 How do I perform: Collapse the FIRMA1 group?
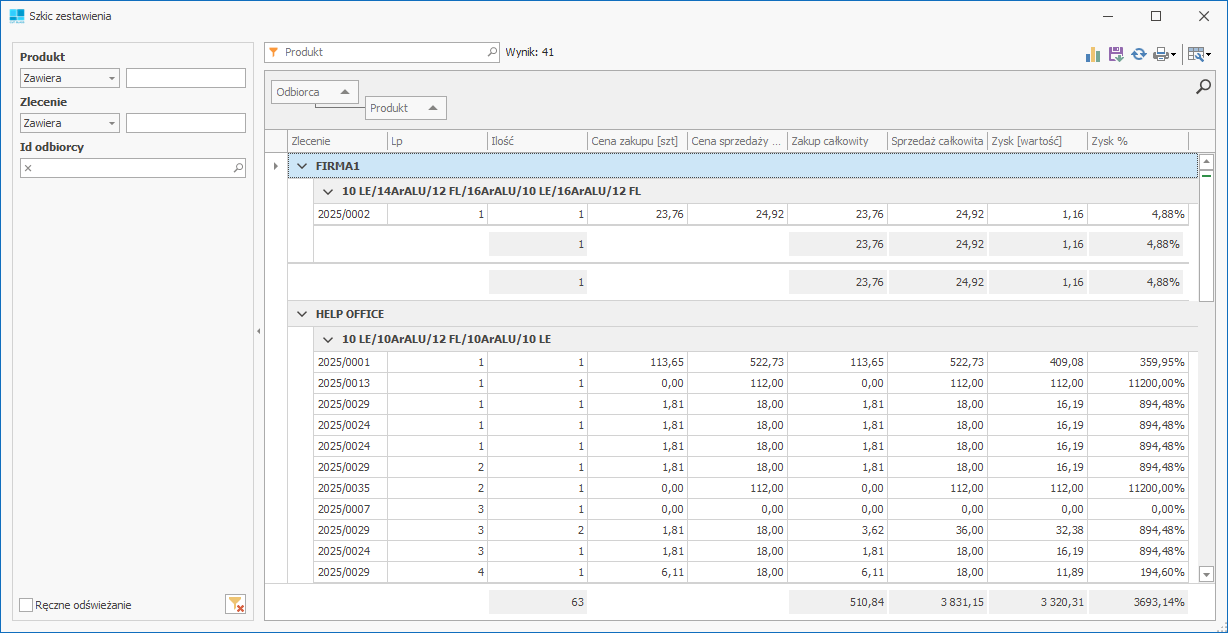(301, 166)
